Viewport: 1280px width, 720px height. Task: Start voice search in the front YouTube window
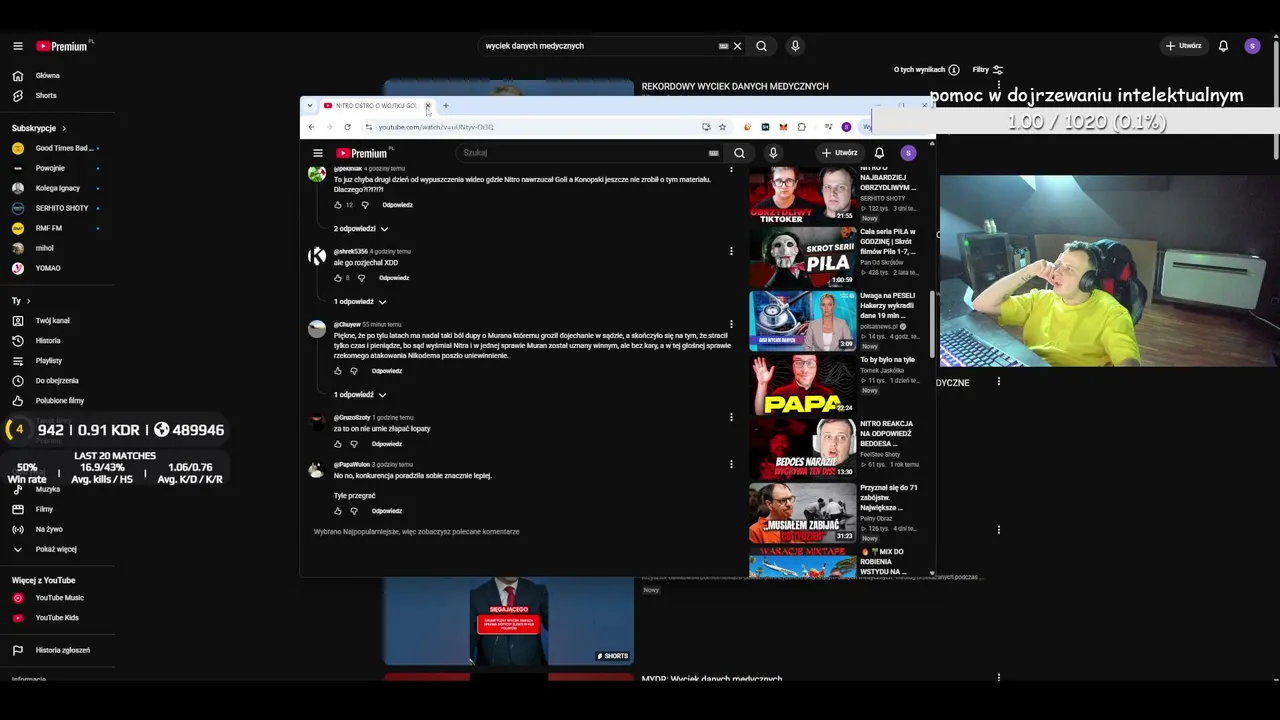773,153
